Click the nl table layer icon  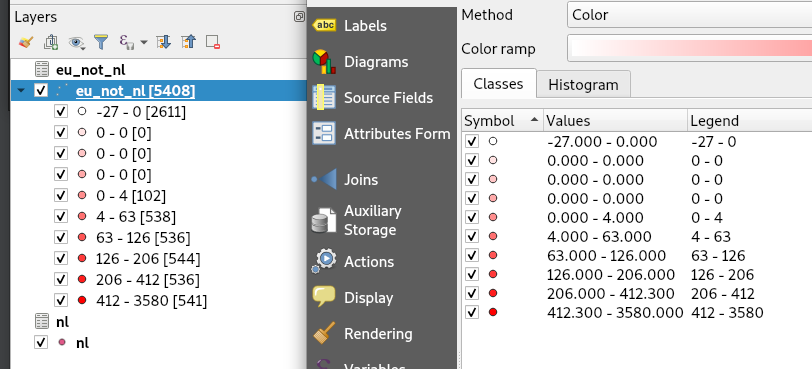pos(41,322)
